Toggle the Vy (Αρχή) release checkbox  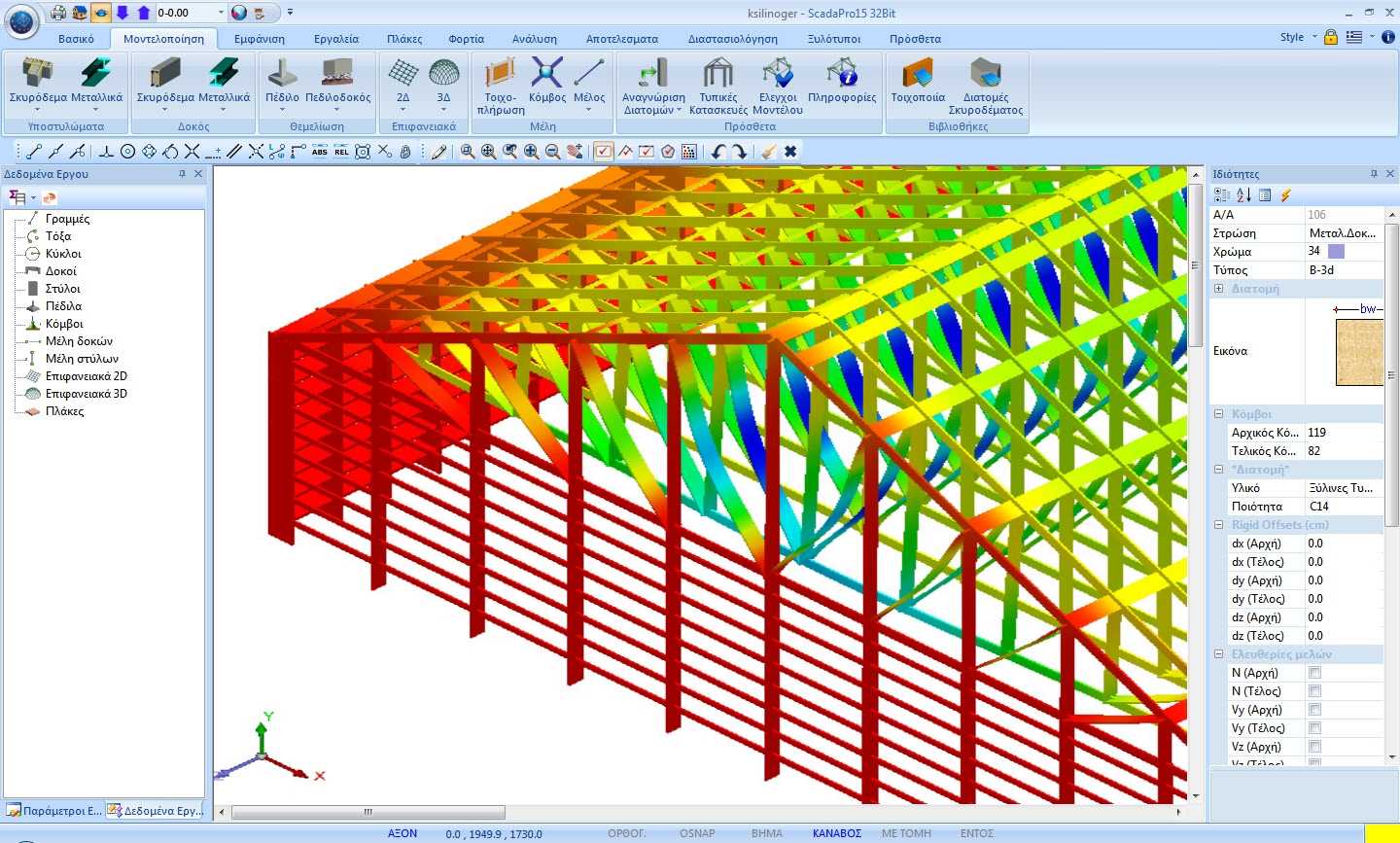point(1315,710)
